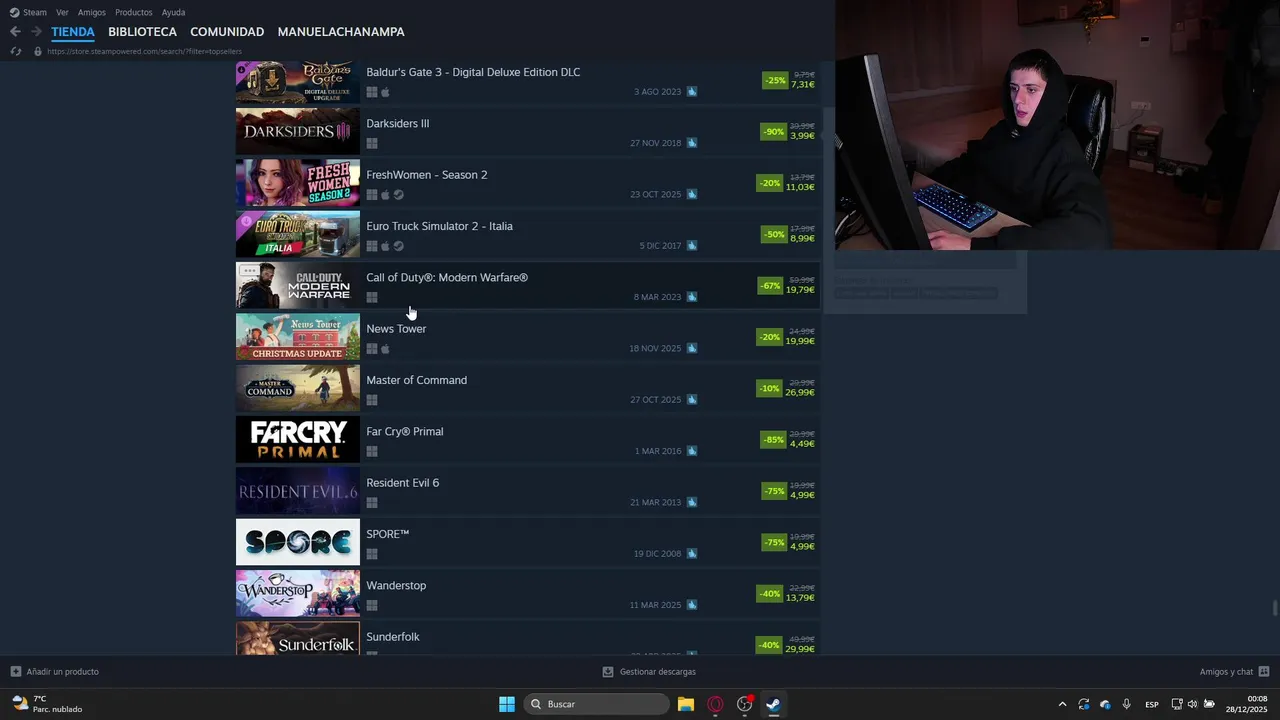Select the Sunderfolk title

393,637
